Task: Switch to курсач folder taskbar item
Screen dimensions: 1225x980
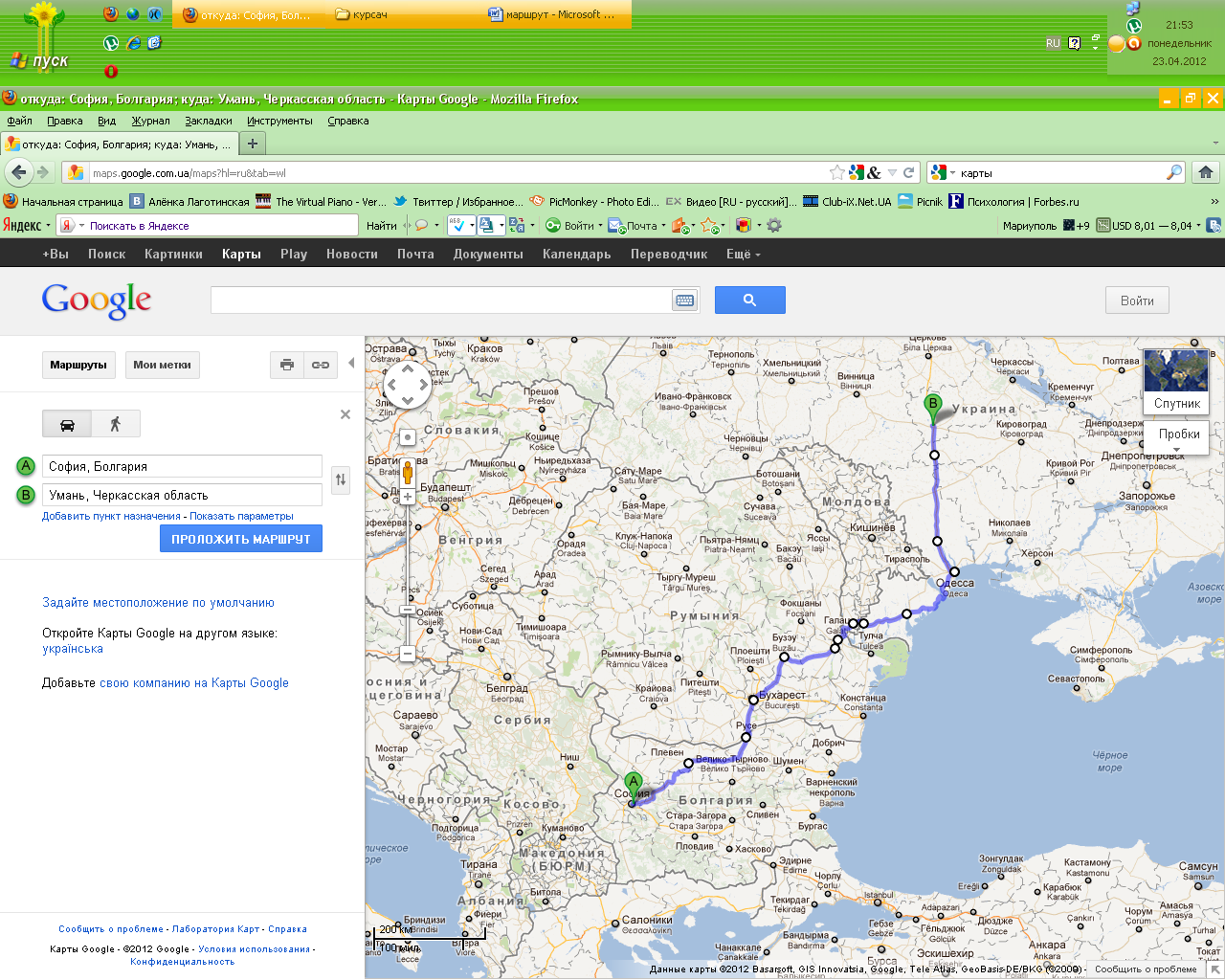Action: (402, 14)
